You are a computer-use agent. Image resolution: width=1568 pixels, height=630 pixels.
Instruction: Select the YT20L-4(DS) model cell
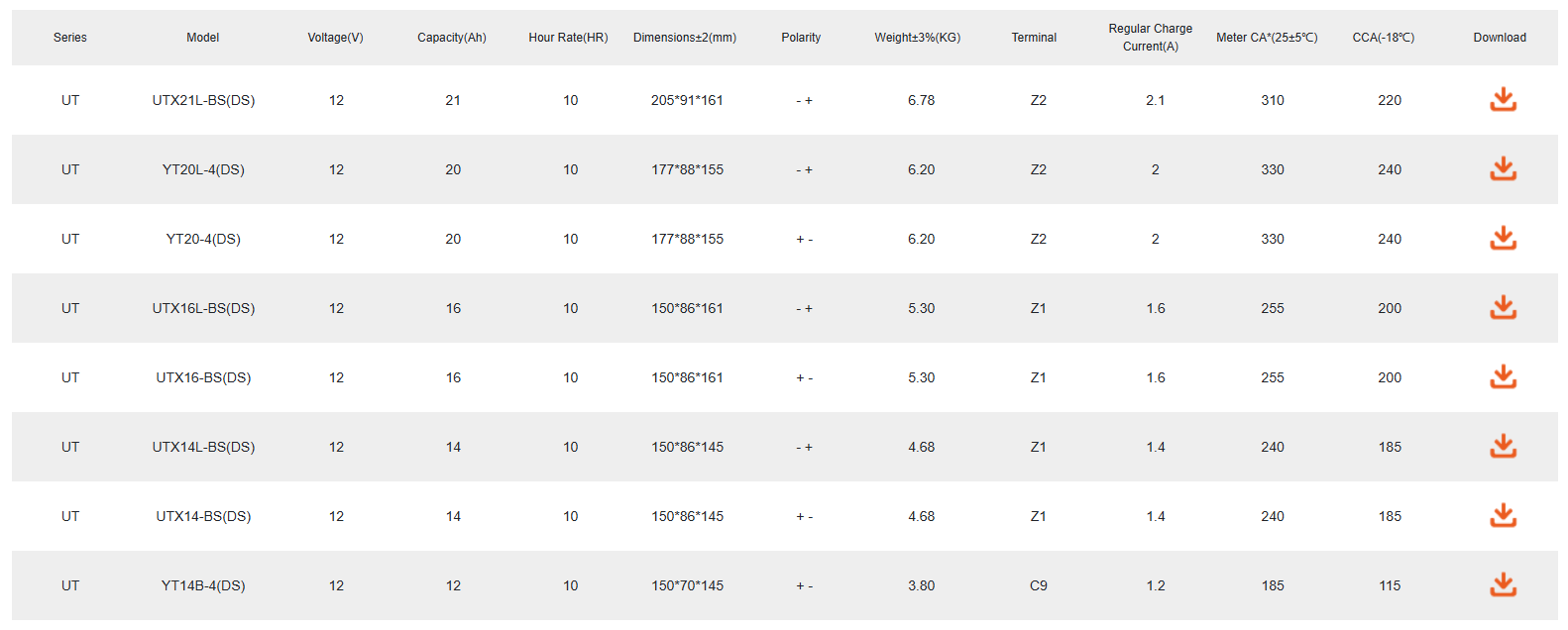(203, 169)
